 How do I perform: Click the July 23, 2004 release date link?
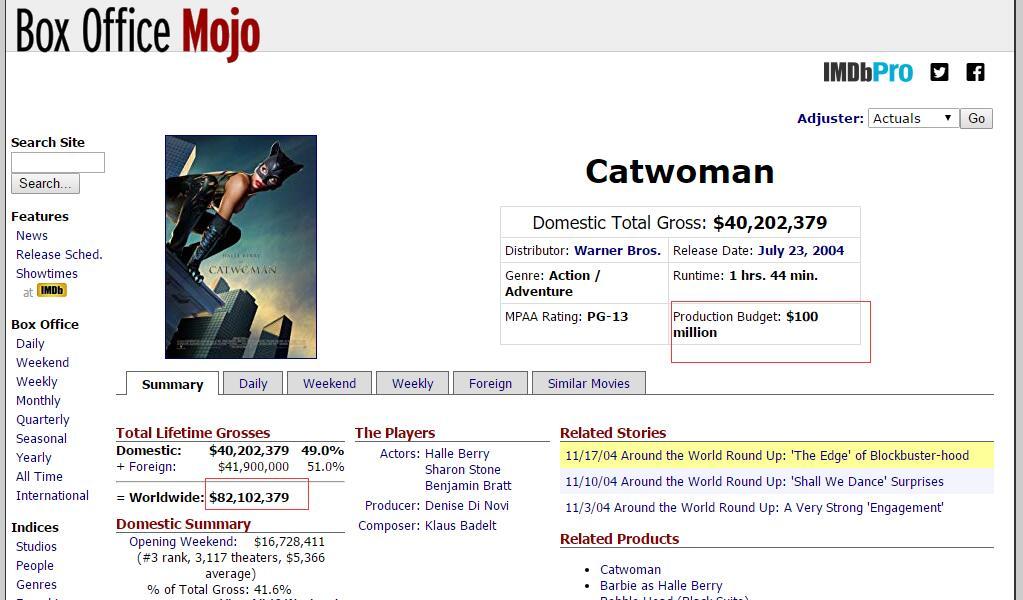click(801, 250)
